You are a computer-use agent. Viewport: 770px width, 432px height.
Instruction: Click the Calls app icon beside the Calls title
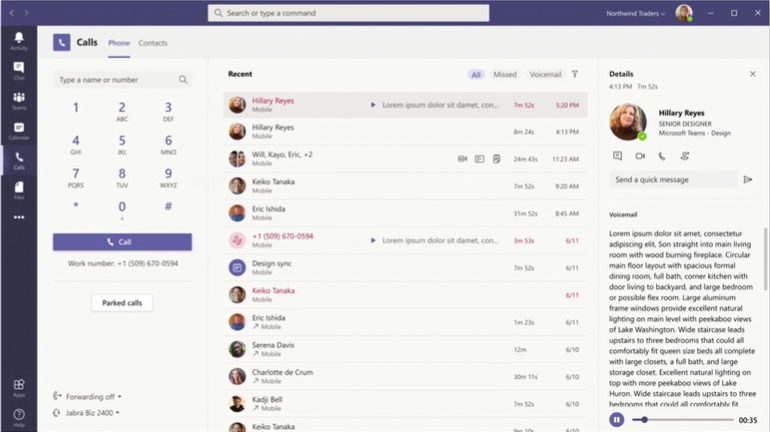(61, 43)
